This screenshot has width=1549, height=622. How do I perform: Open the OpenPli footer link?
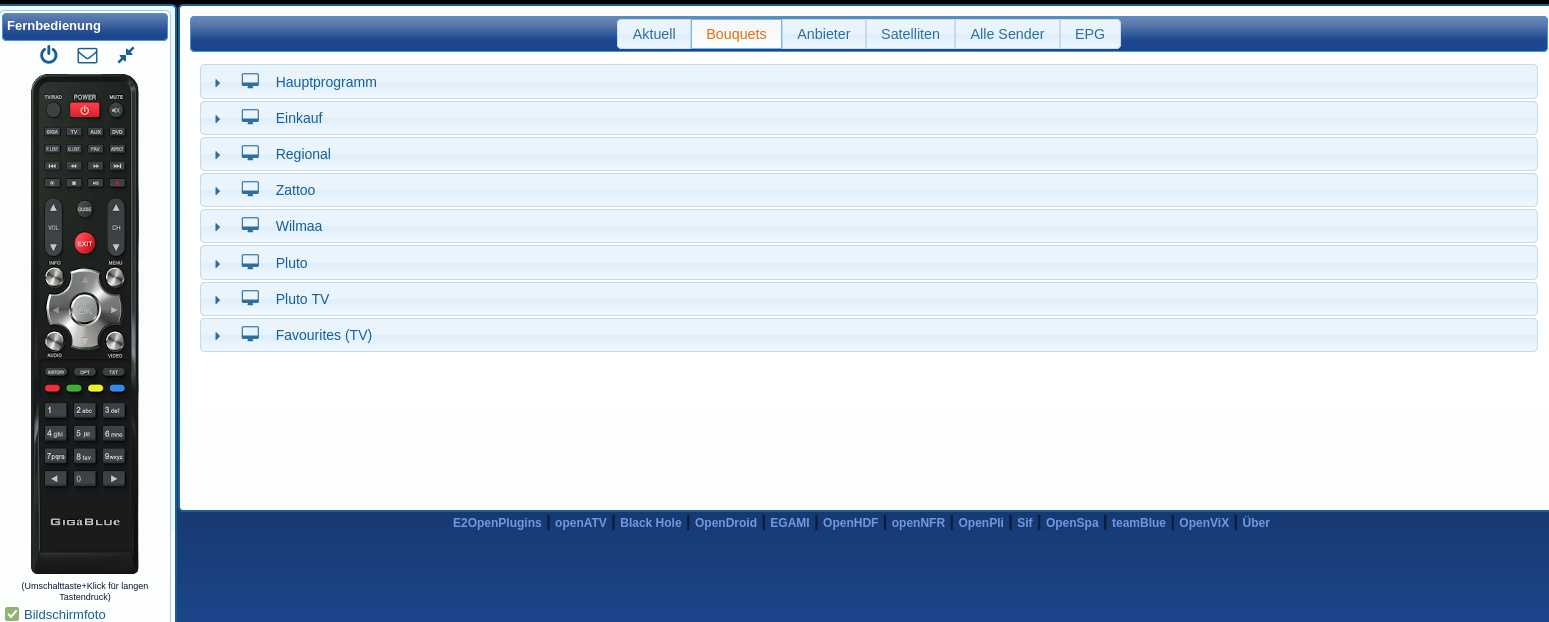[981, 523]
